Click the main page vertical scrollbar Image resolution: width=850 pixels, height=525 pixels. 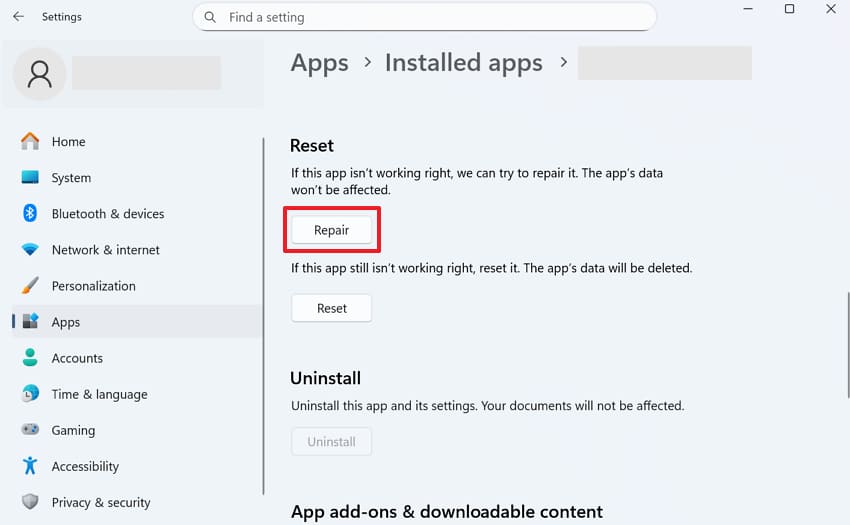(x=847, y=345)
